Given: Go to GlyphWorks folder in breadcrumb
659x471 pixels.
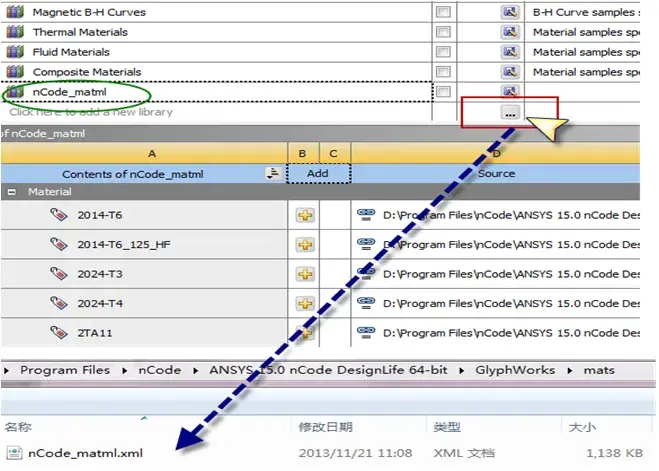Looking at the screenshot, I should [x=515, y=370].
